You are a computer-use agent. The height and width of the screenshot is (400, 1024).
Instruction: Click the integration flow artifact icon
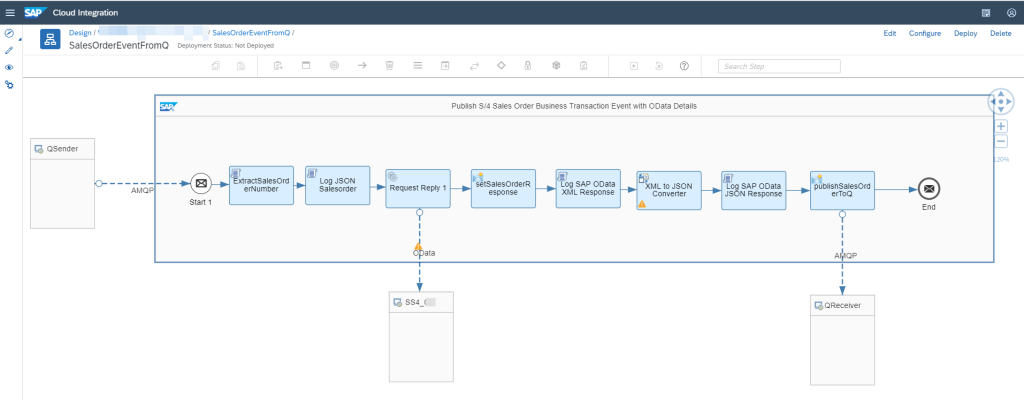pos(50,39)
